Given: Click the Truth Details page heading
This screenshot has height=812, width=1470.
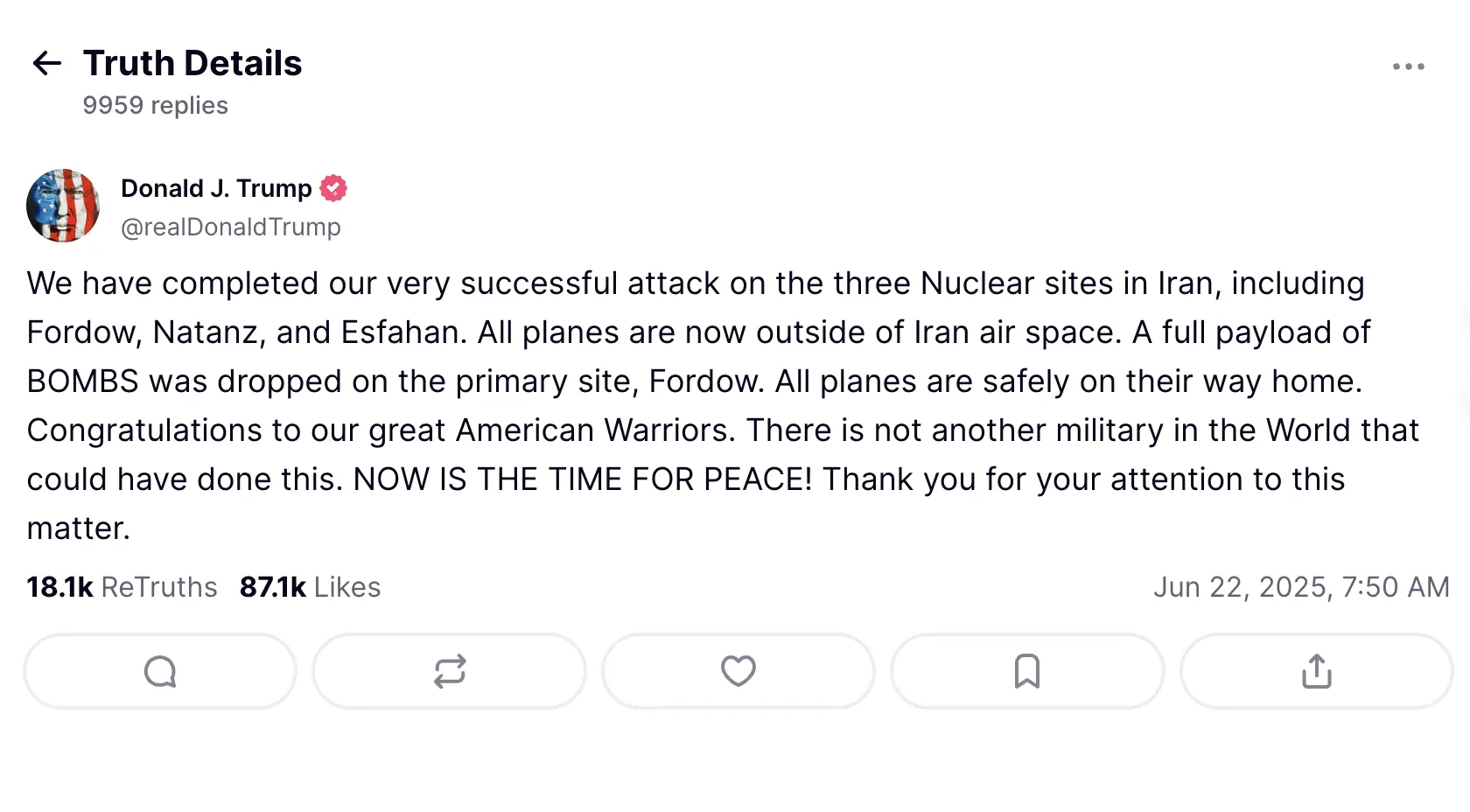Looking at the screenshot, I should pyautogui.click(x=192, y=63).
